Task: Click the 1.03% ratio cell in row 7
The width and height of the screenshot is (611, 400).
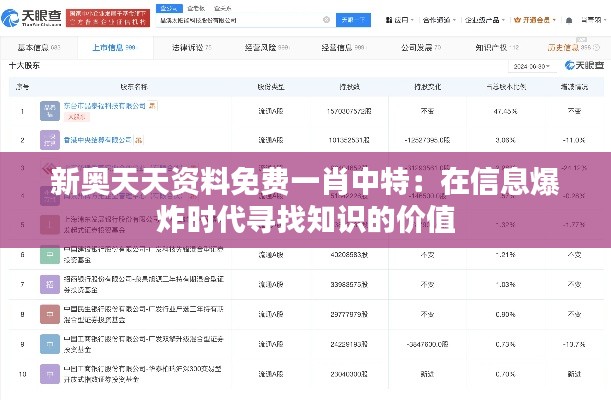Action: [505, 284]
